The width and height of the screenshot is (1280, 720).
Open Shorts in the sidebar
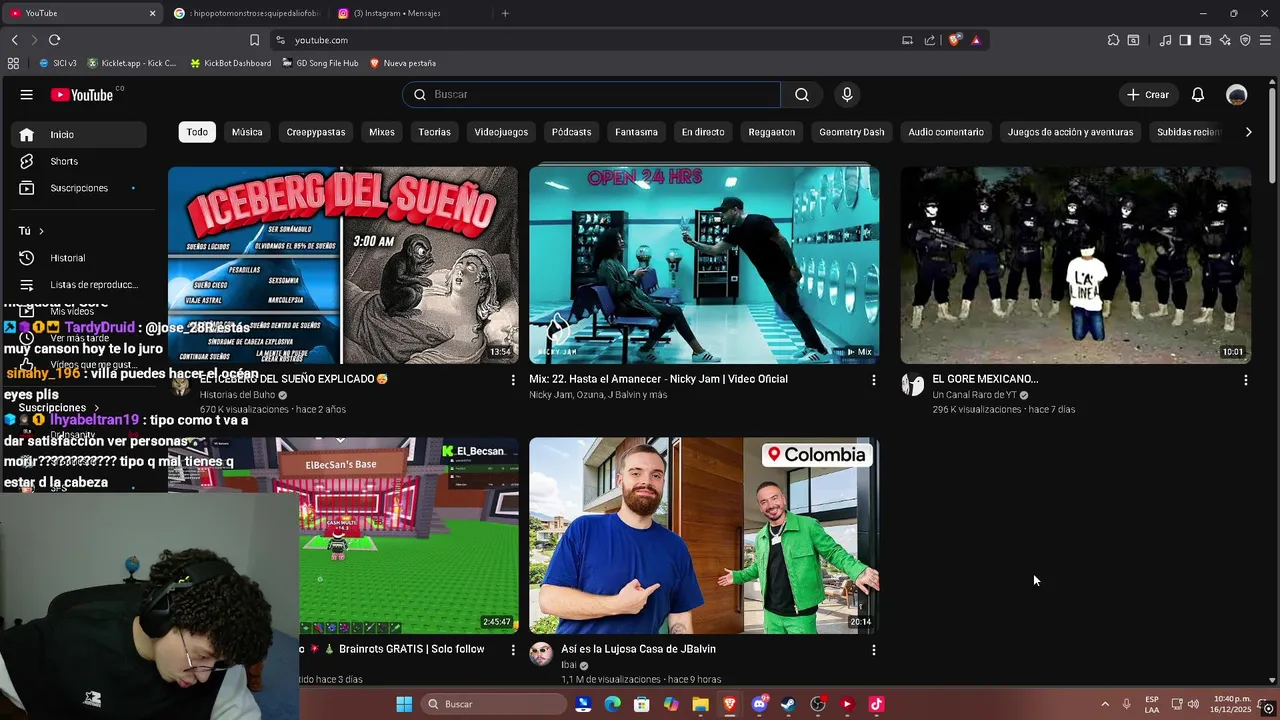point(79,162)
